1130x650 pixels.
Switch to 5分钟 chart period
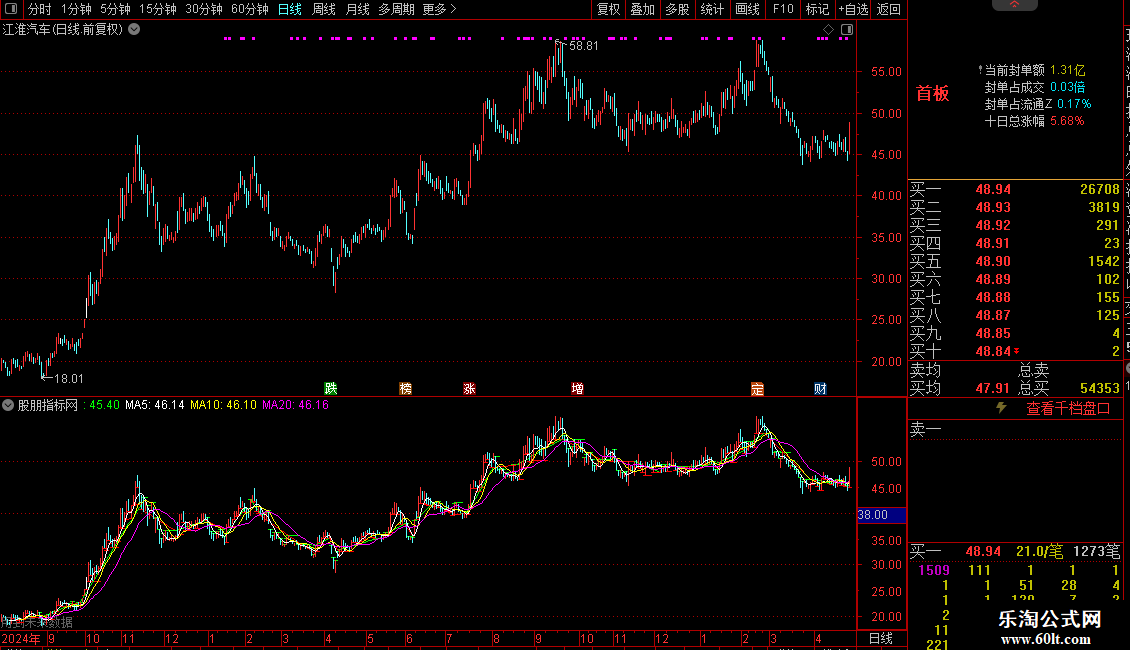pos(115,9)
